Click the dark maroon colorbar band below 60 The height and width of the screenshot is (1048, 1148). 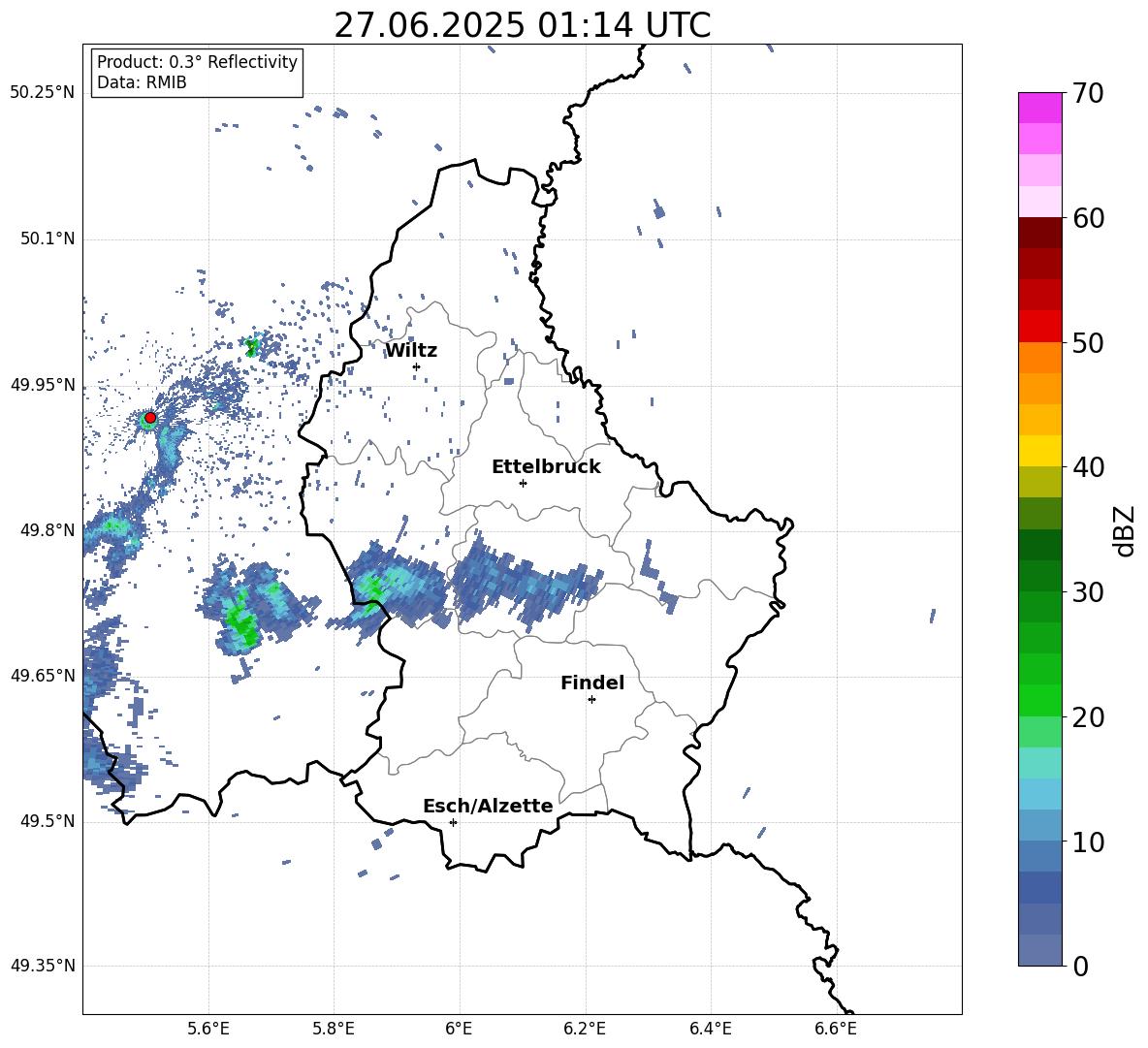1039,233
